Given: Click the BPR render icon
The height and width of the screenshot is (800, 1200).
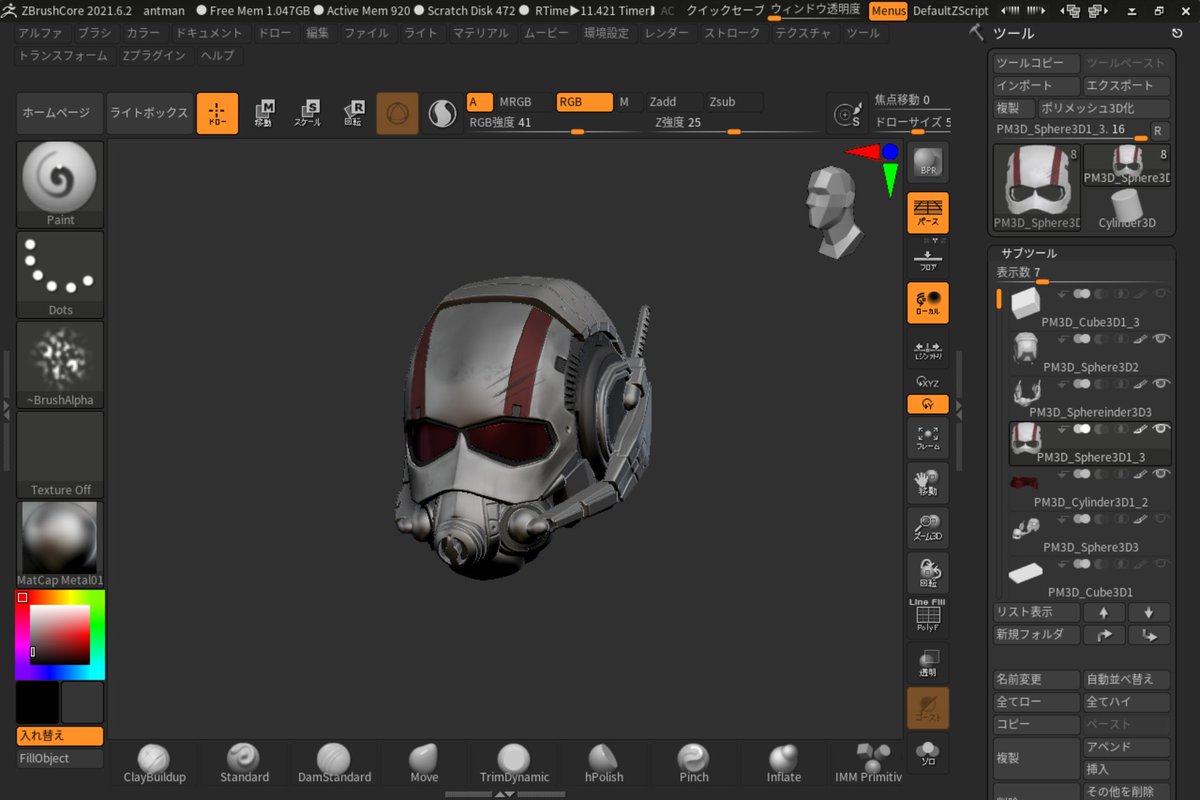Looking at the screenshot, I should (927, 162).
